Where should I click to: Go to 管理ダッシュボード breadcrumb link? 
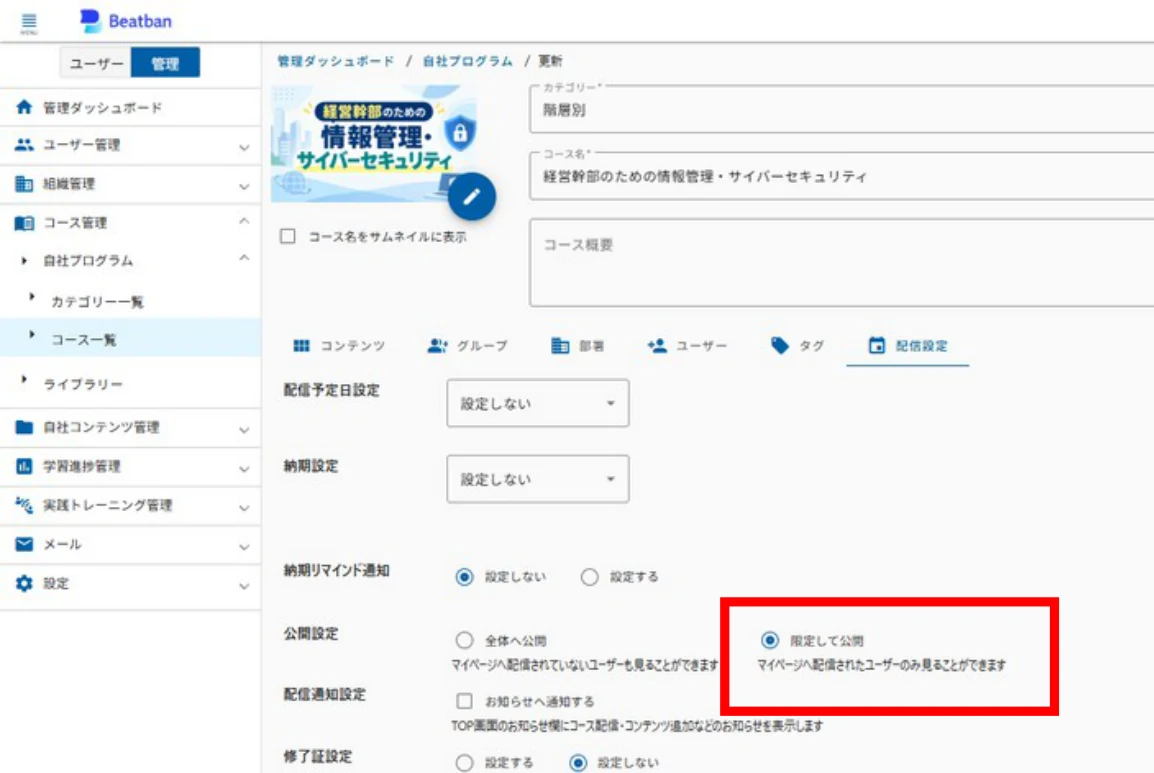[336, 61]
